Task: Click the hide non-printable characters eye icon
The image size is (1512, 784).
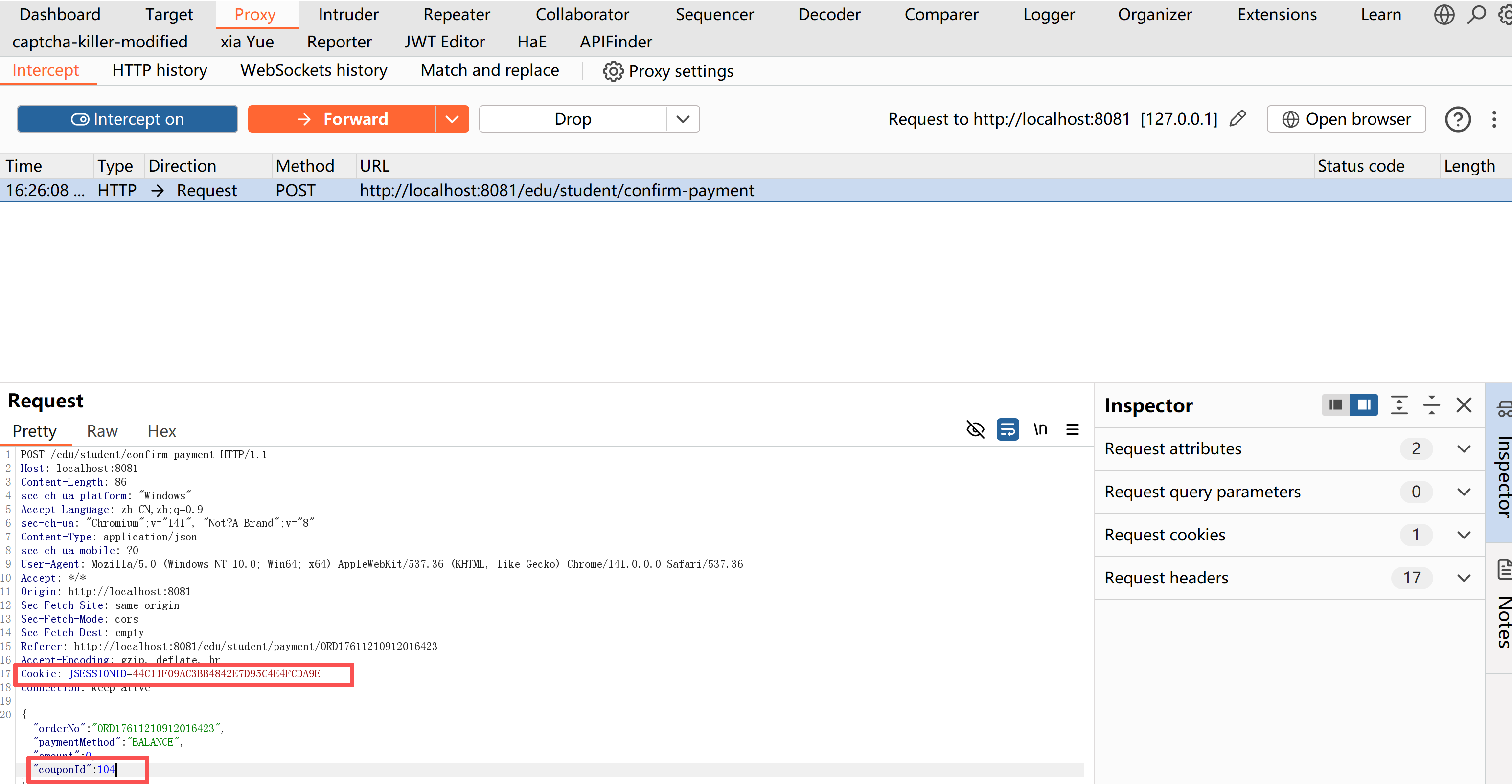Action: point(975,429)
